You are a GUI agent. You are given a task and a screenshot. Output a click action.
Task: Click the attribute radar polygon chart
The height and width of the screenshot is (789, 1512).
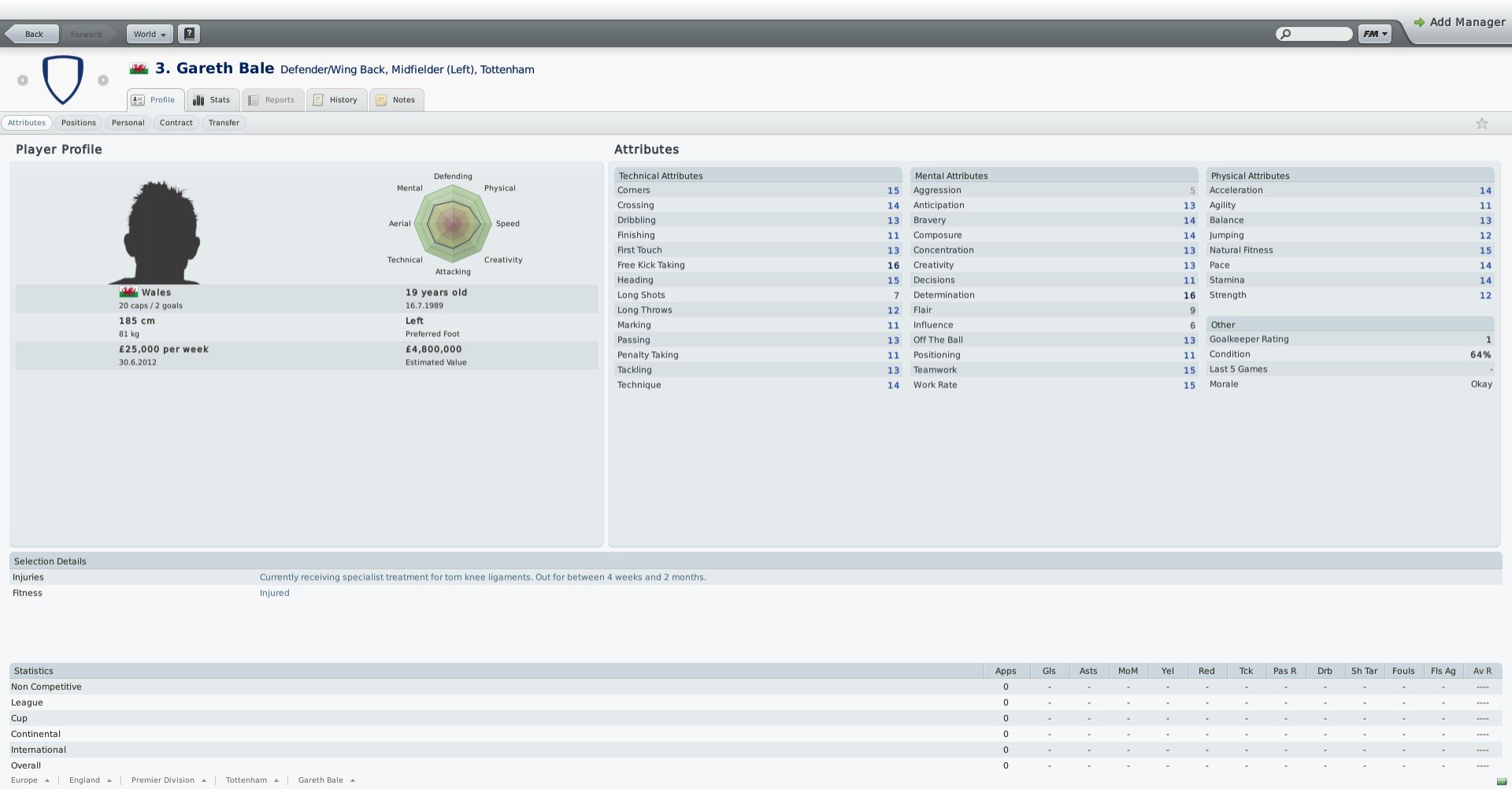[453, 224]
